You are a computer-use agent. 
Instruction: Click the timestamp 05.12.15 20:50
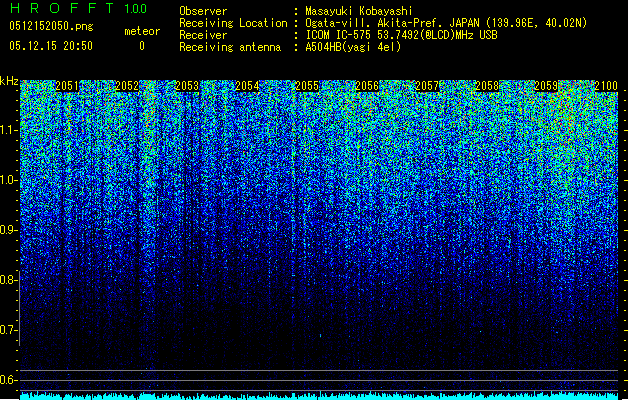[x=51, y=46]
